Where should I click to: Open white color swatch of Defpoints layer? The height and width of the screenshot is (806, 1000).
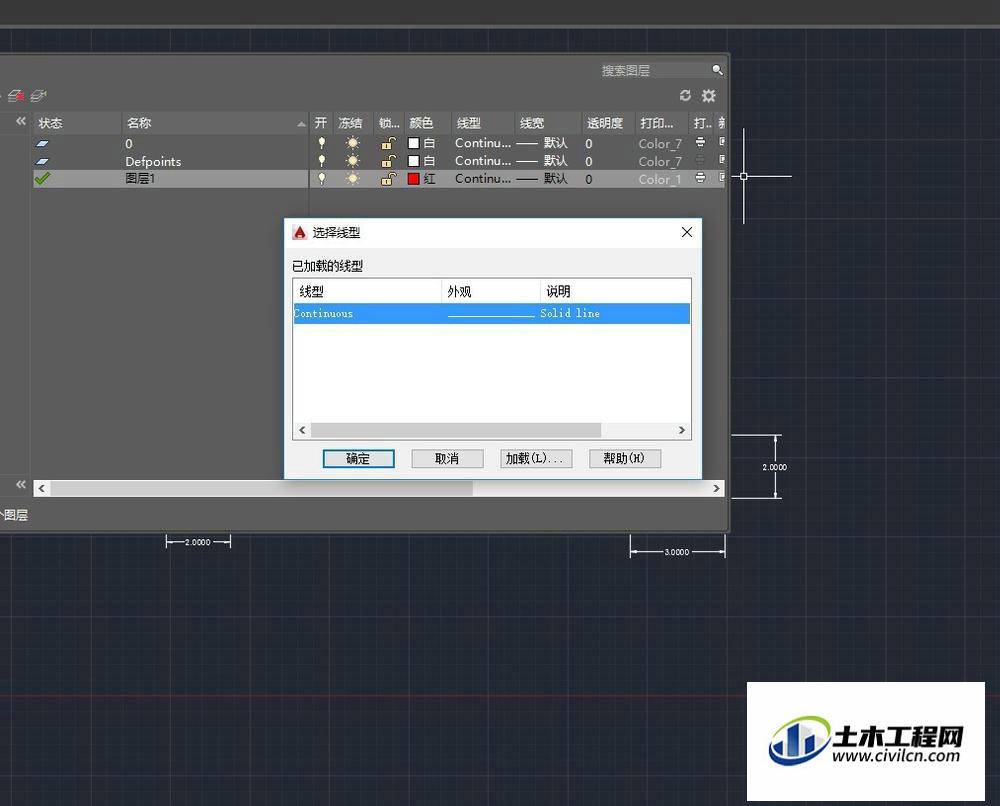pos(413,161)
